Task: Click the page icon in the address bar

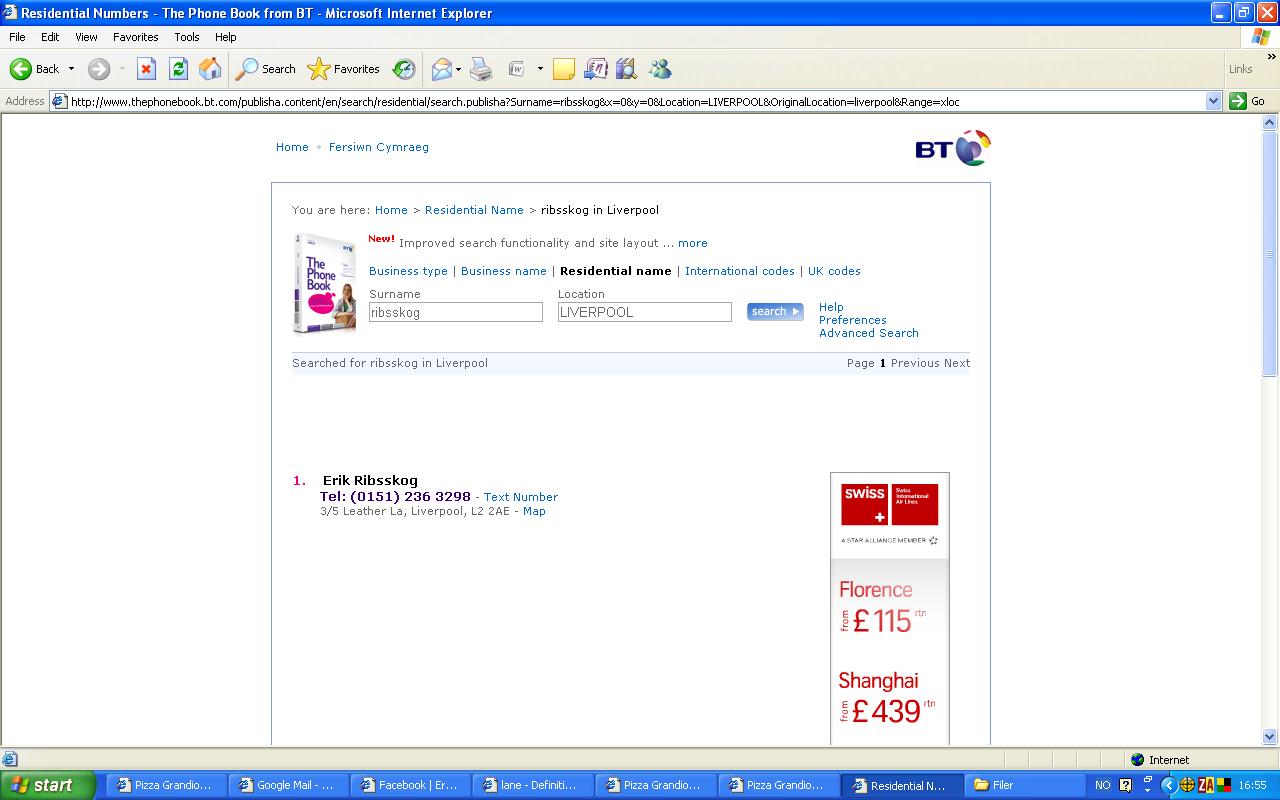Action: click(x=60, y=101)
